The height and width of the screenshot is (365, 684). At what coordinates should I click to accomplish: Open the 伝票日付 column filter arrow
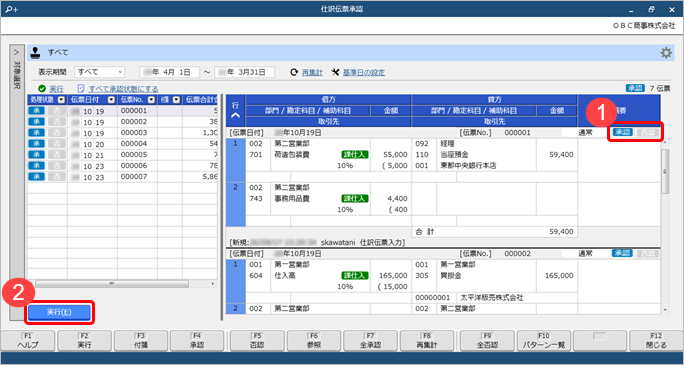coord(112,100)
